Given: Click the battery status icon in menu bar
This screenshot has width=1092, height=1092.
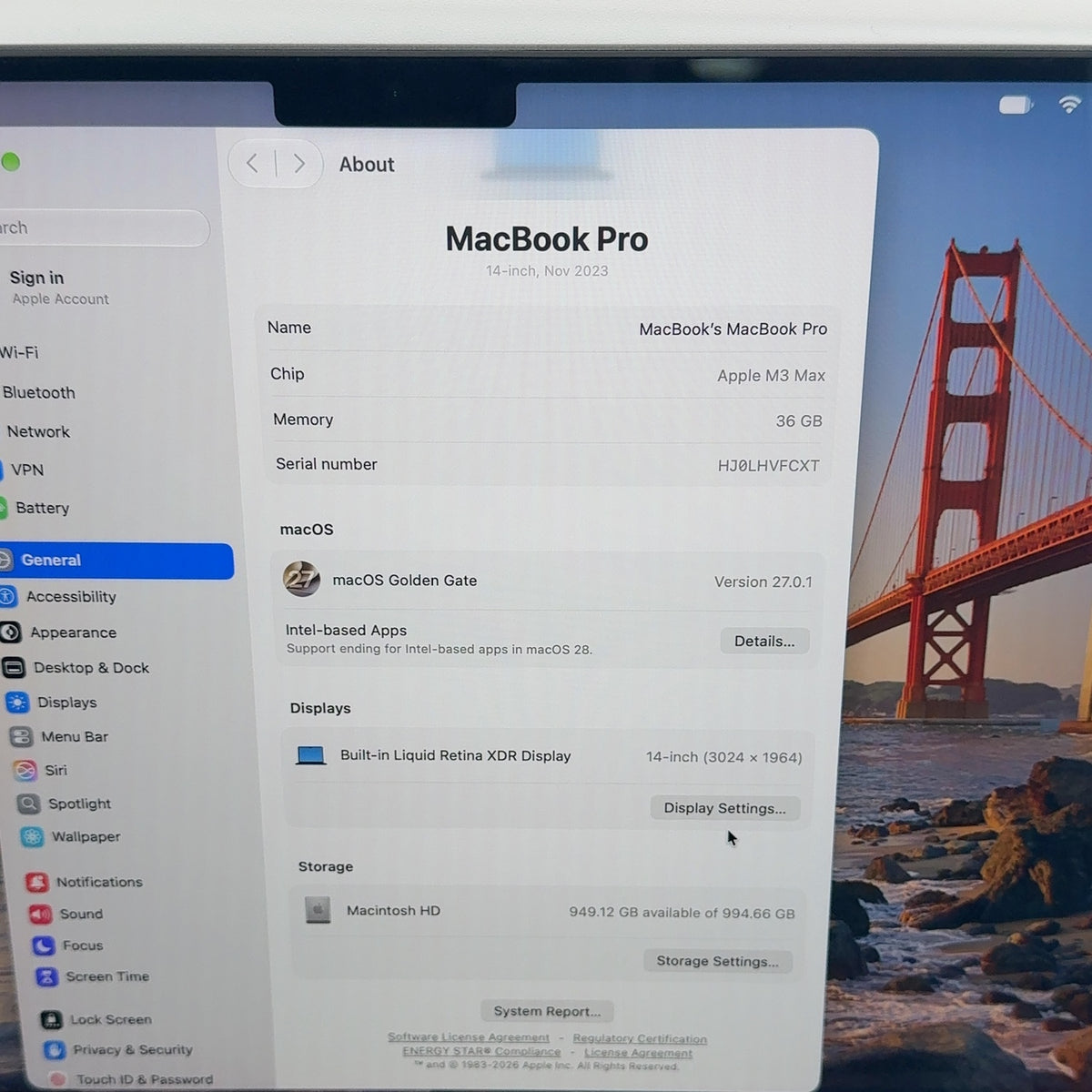Looking at the screenshot, I should click(1016, 106).
